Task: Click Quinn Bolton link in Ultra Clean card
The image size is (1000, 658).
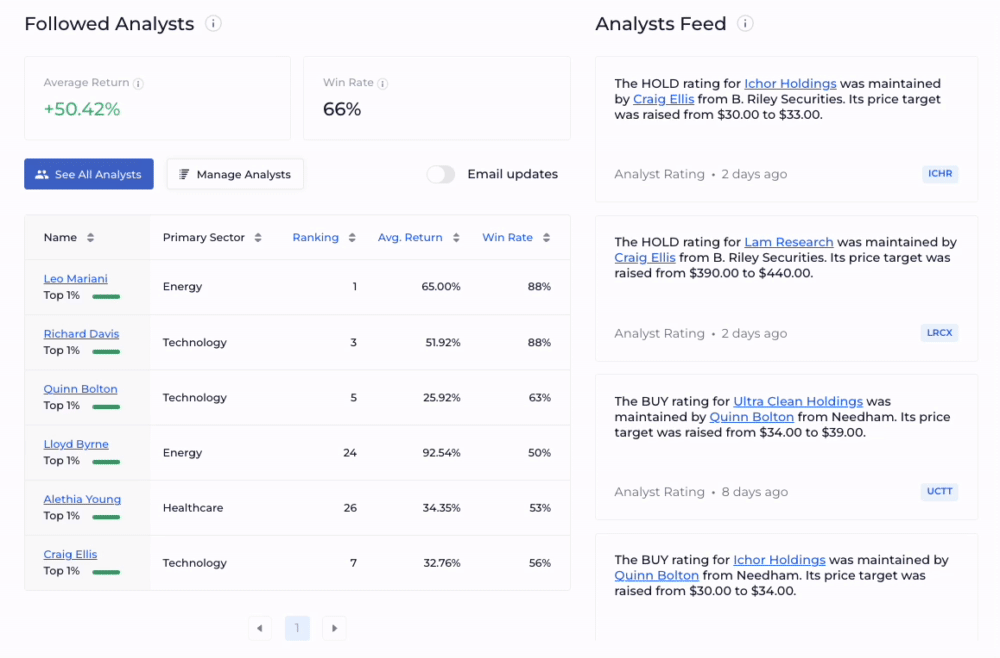Action: pos(751,417)
